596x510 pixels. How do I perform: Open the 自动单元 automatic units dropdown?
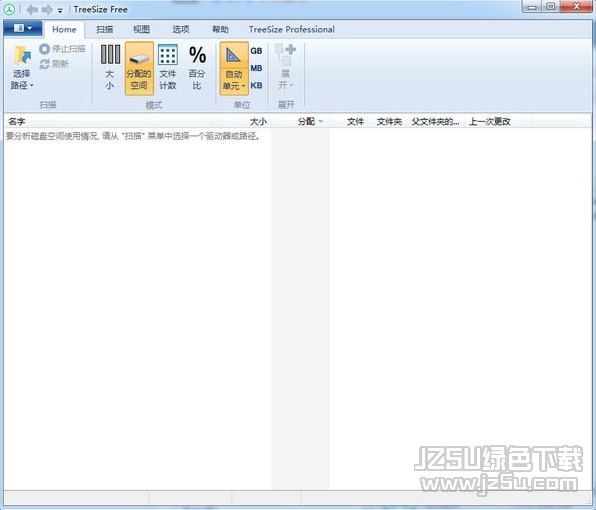[x=234, y=68]
